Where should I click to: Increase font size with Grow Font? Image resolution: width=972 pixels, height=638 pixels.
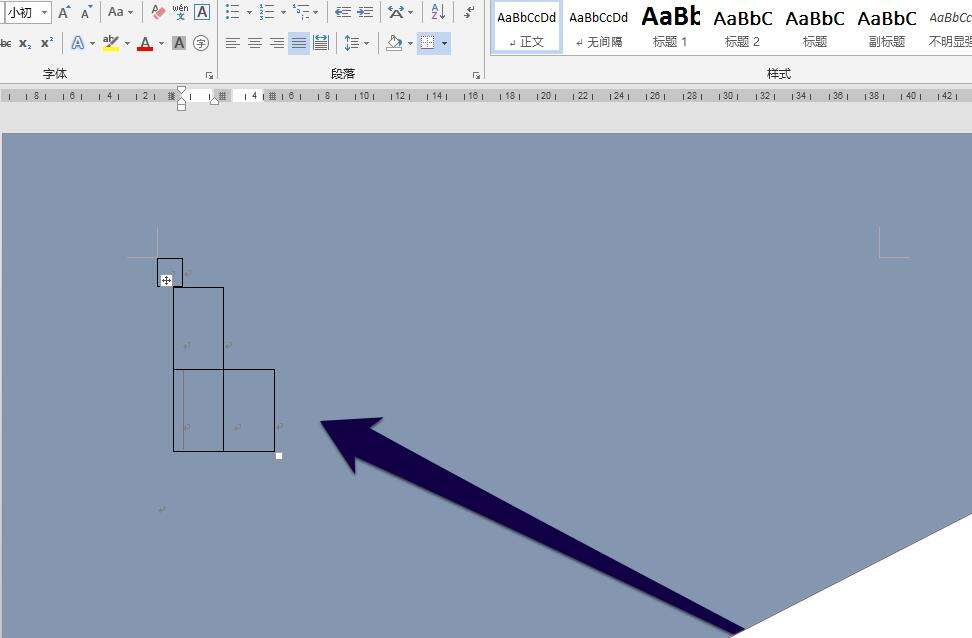click(64, 12)
